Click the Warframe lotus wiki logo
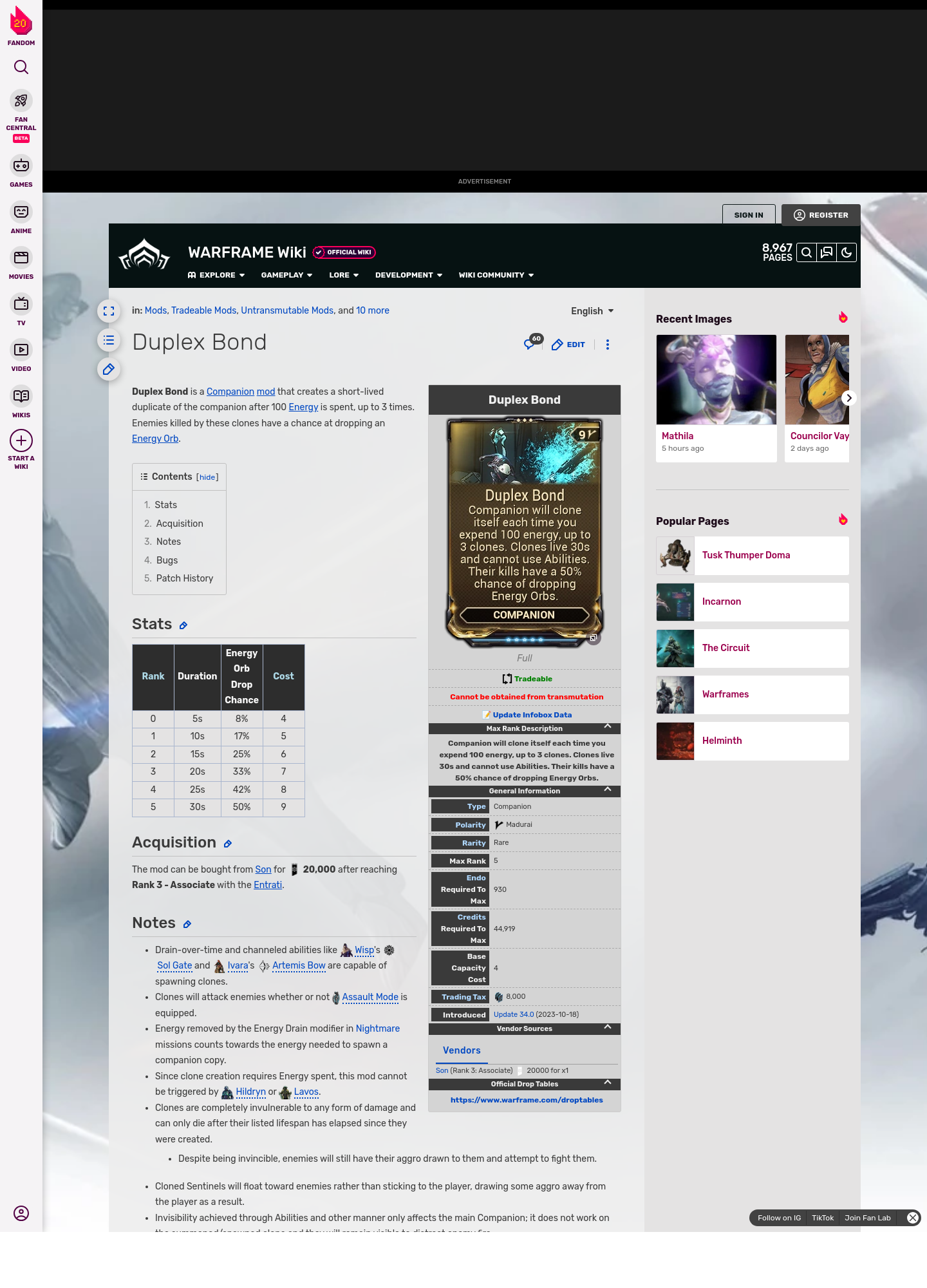The width and height of the screenshot is (927, 1288). click(x=144, y=255)
